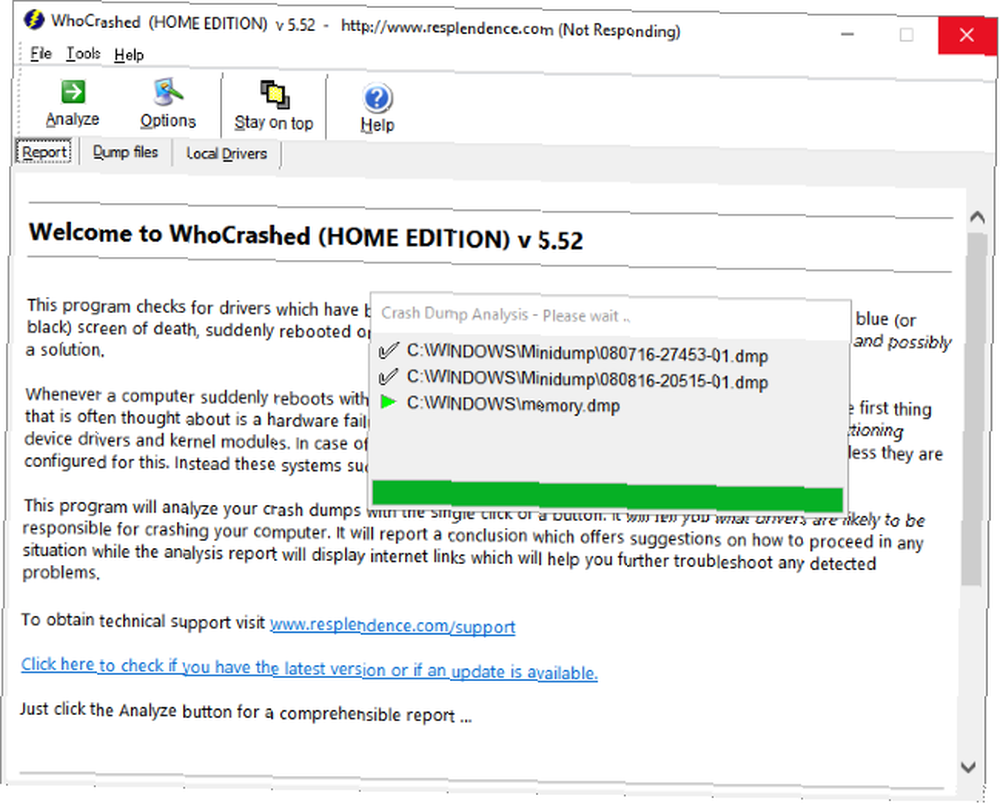Click the blue Help question mark icon

[378, 98]
